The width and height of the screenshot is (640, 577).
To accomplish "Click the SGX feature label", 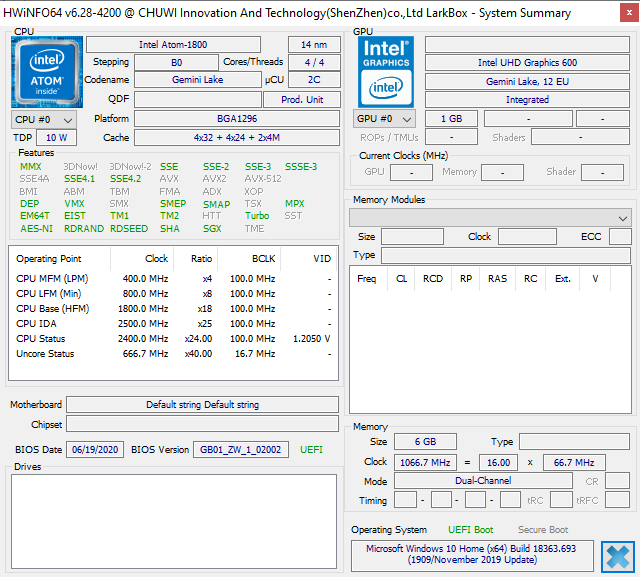I will 212,229.
